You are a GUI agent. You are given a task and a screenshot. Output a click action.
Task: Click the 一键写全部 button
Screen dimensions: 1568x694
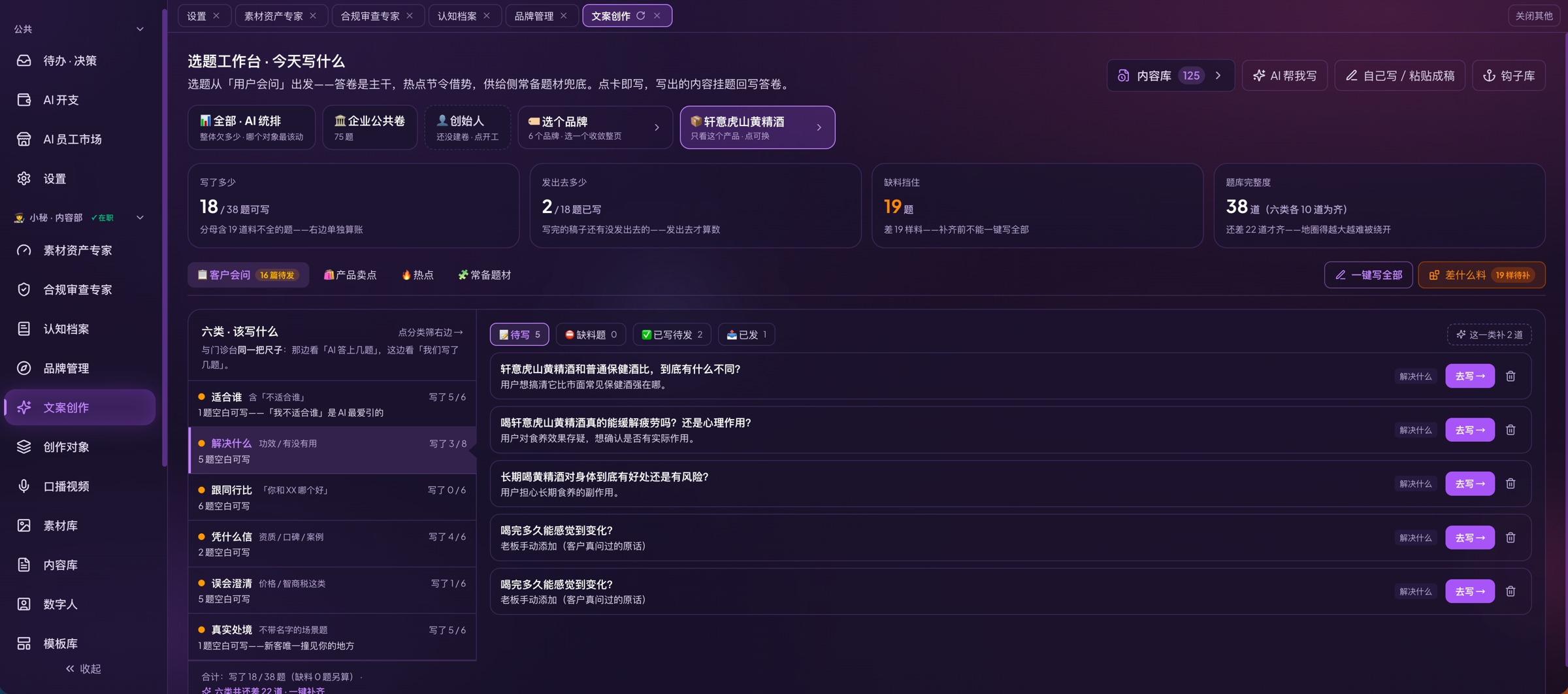tap(1368, 275)
